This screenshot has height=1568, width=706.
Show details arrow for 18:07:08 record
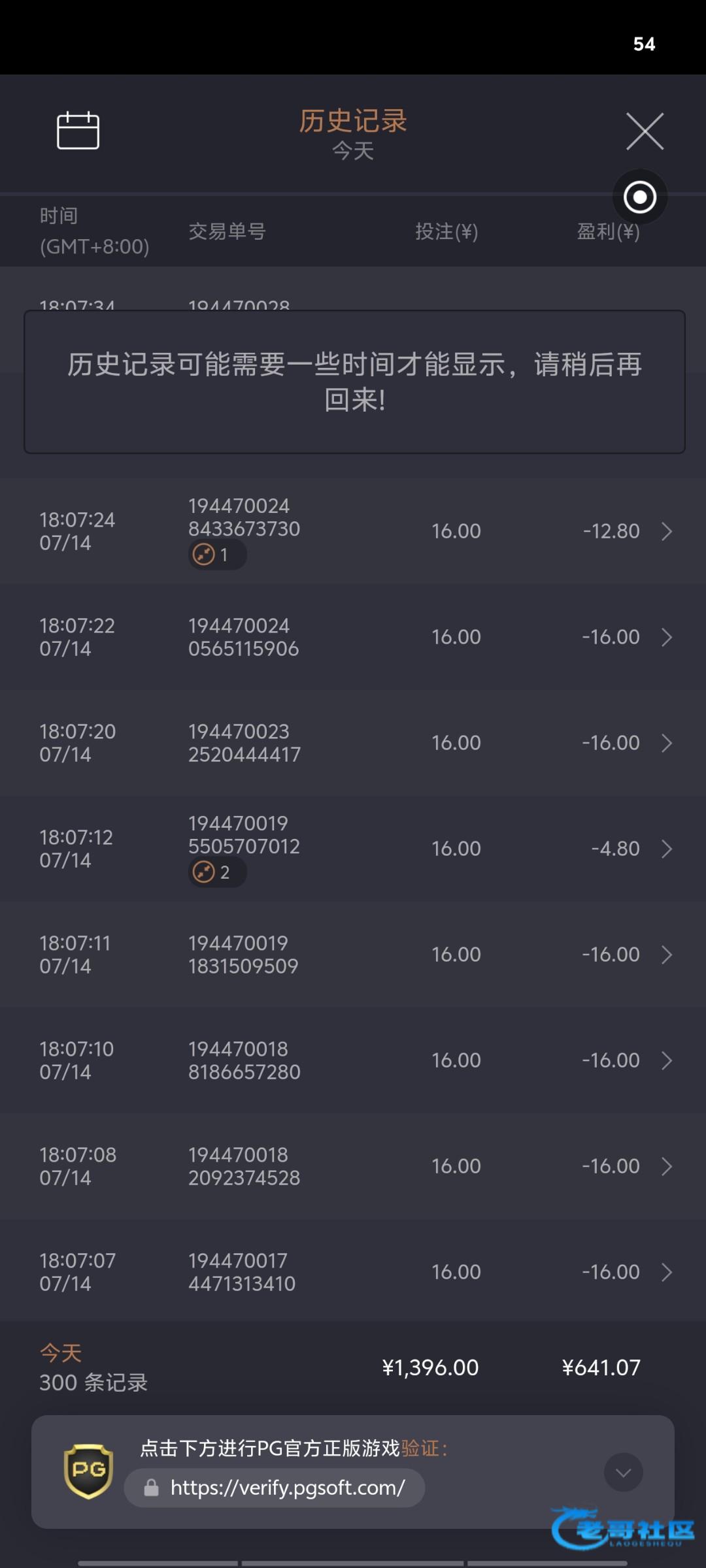pyautogui.click(x=667, y=1166)
